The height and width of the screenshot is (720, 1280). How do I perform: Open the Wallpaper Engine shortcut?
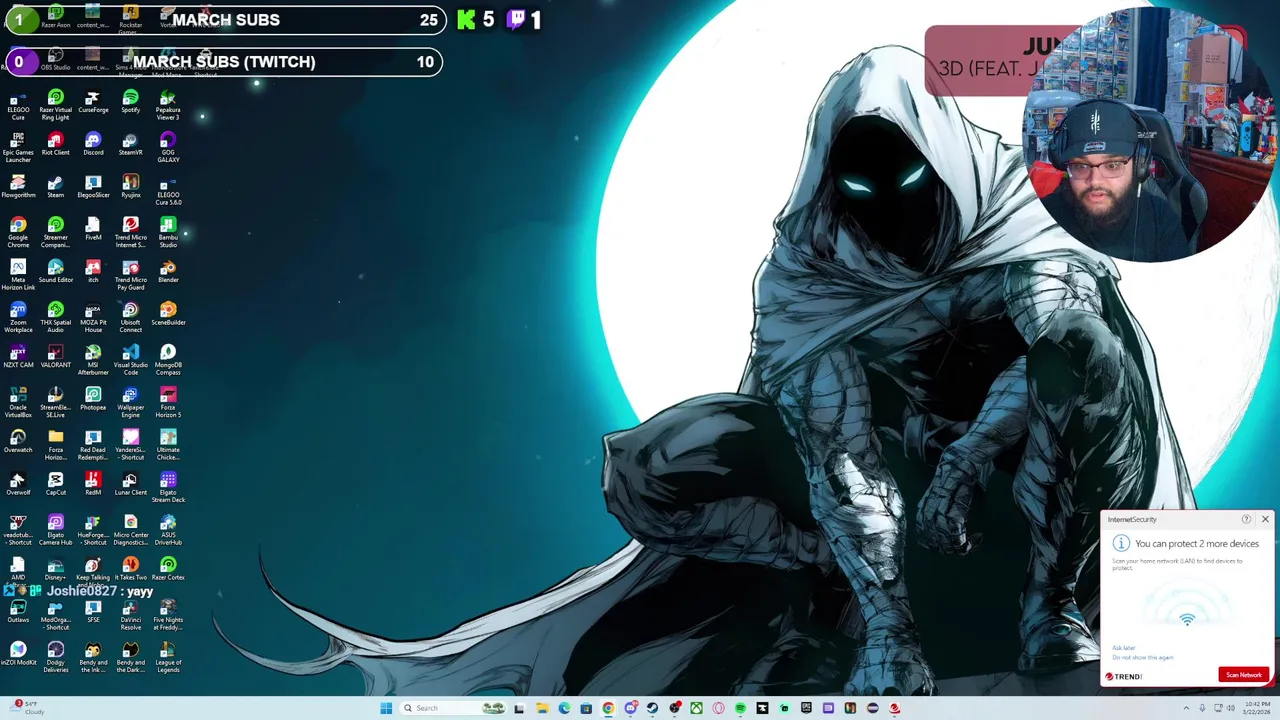click(130, 403)
